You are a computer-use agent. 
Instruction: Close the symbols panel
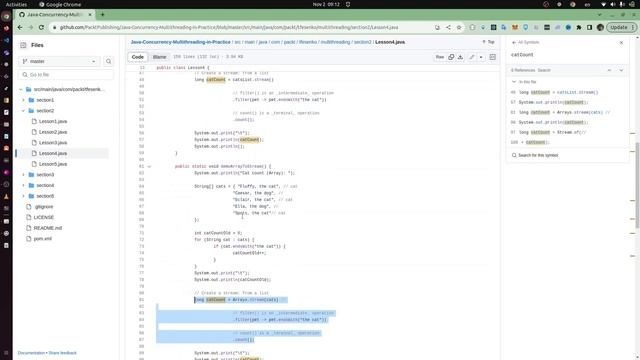(x=621, y=42)
